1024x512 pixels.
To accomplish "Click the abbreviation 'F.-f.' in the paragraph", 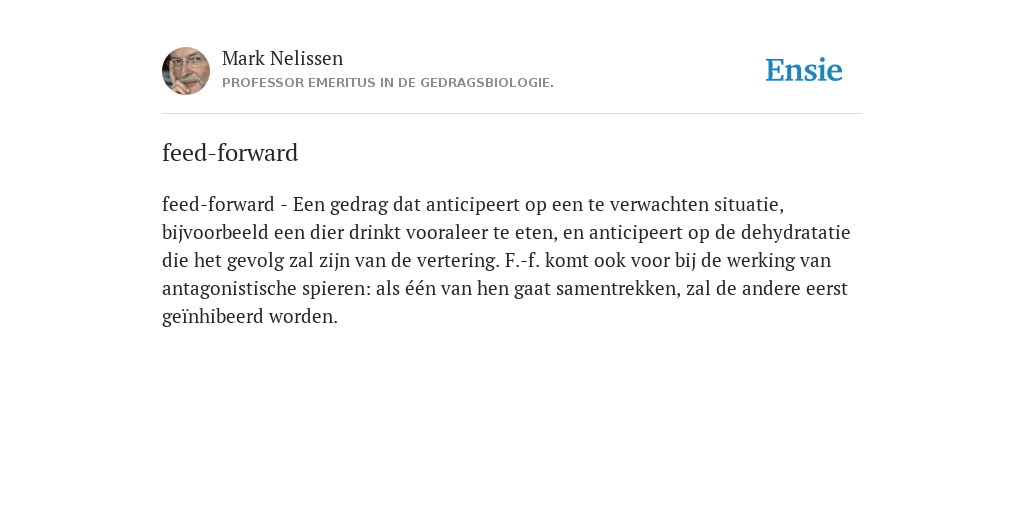I will click(x=522, y=261).
